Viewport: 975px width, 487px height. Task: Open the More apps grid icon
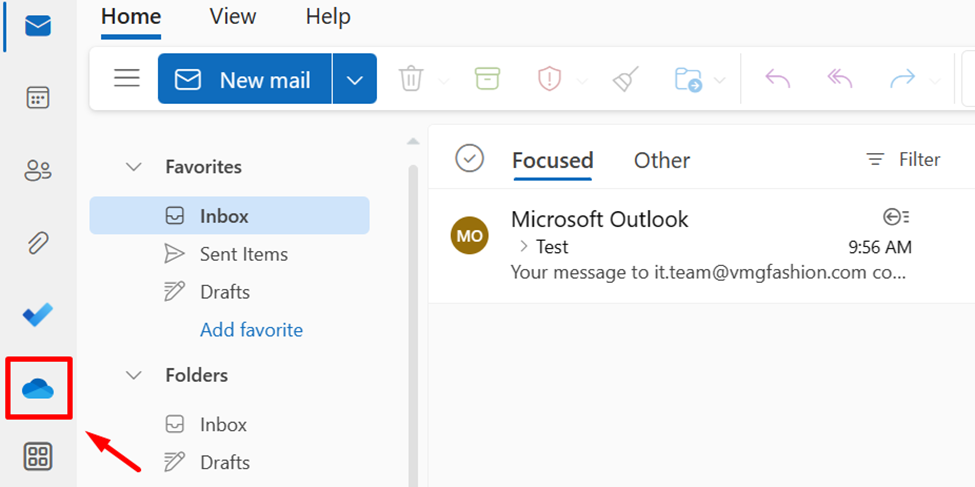[38, 457]
